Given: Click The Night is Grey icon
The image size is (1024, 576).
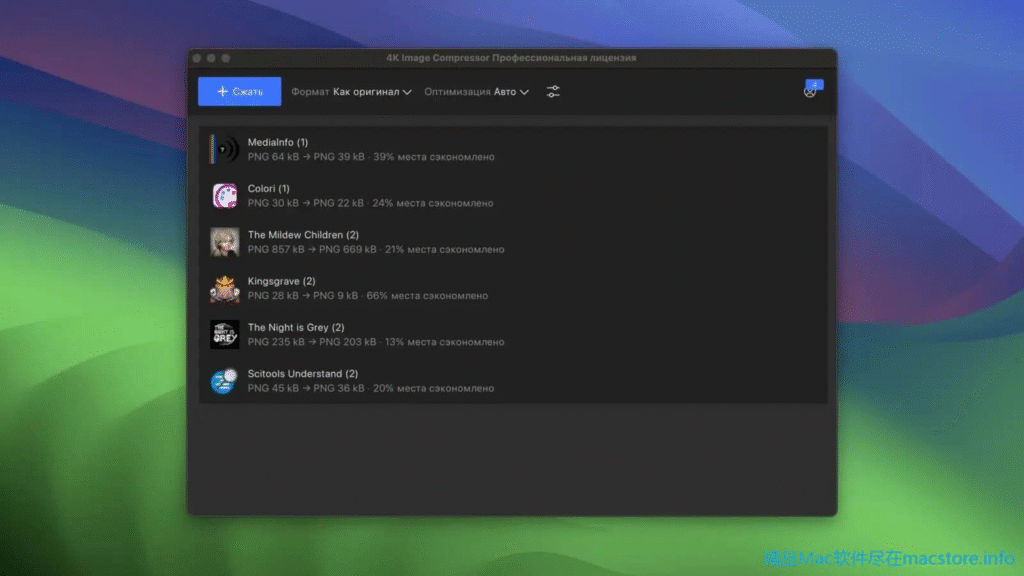Looking at the screenshot, I should point(225,334).
